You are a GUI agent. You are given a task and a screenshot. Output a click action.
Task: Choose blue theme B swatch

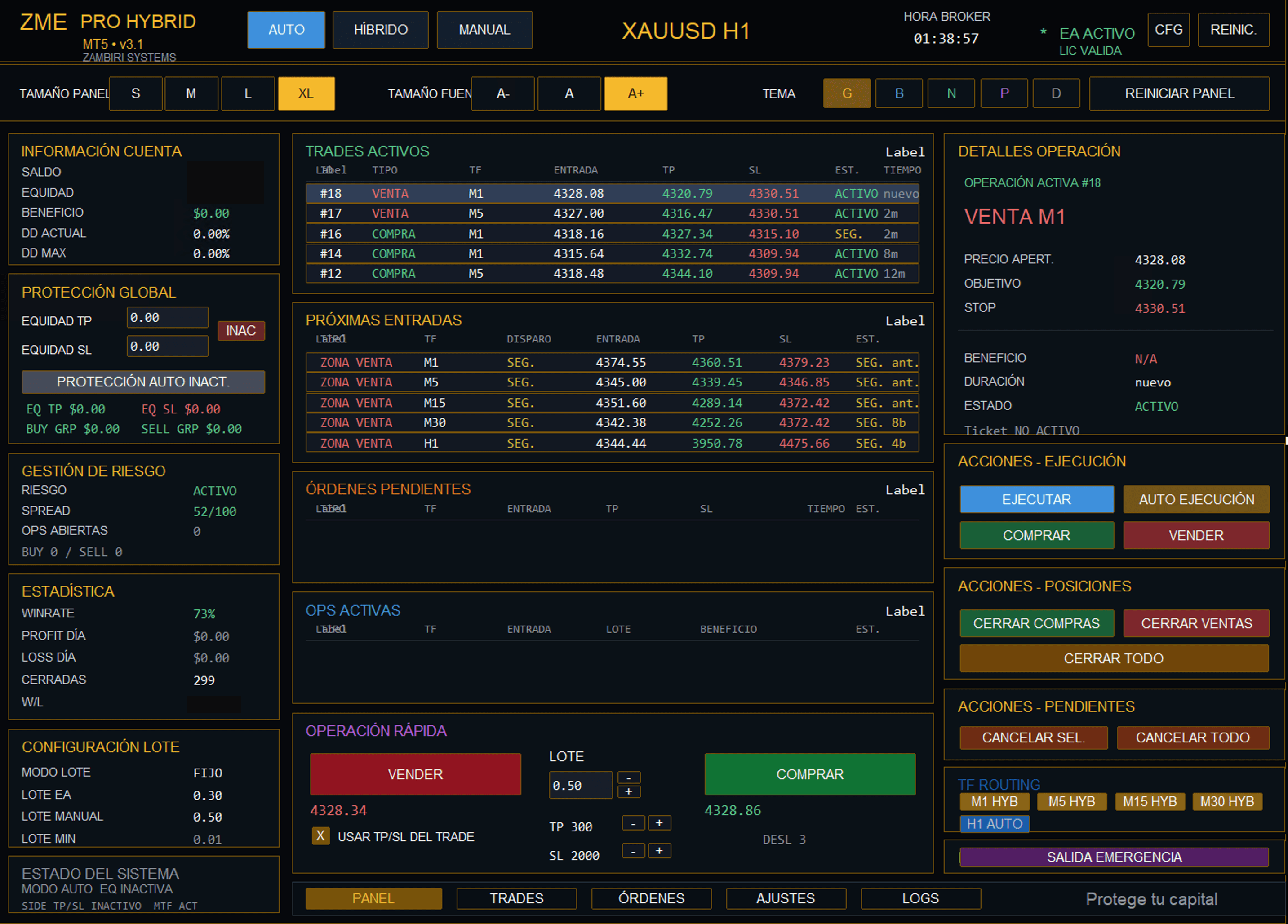point(899,93)
